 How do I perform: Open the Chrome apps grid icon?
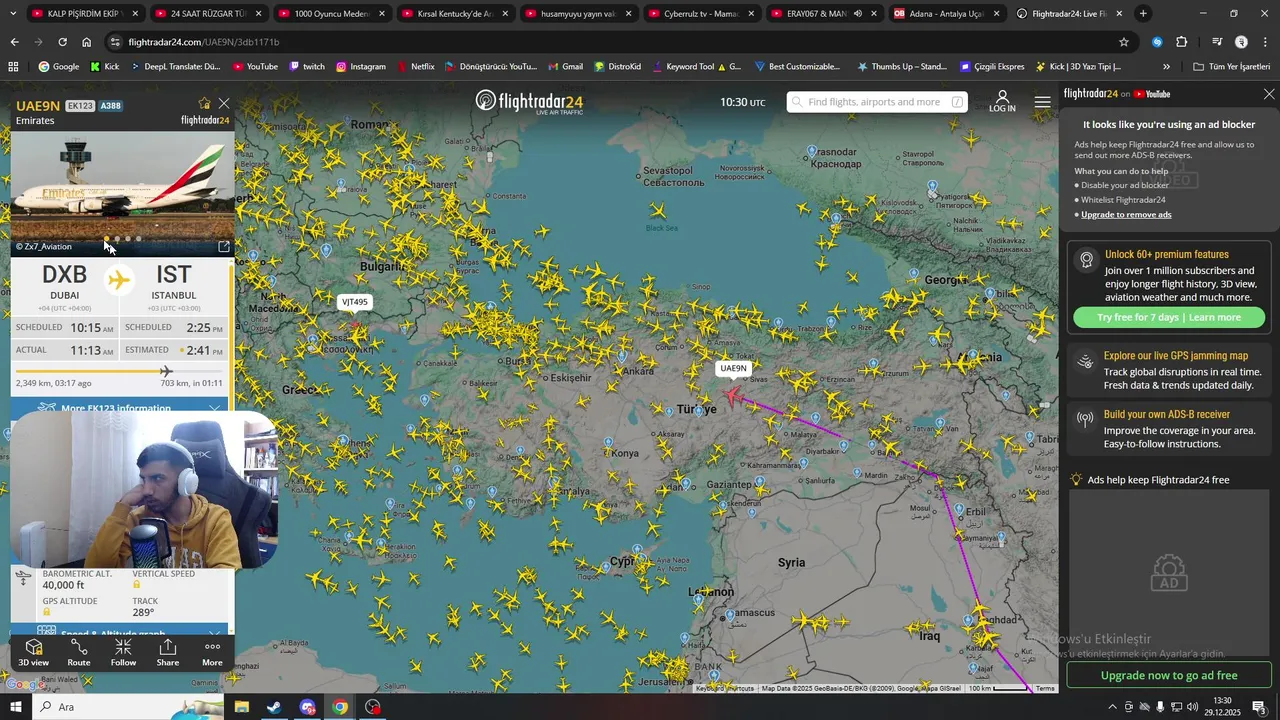click(x=13, y=67)
